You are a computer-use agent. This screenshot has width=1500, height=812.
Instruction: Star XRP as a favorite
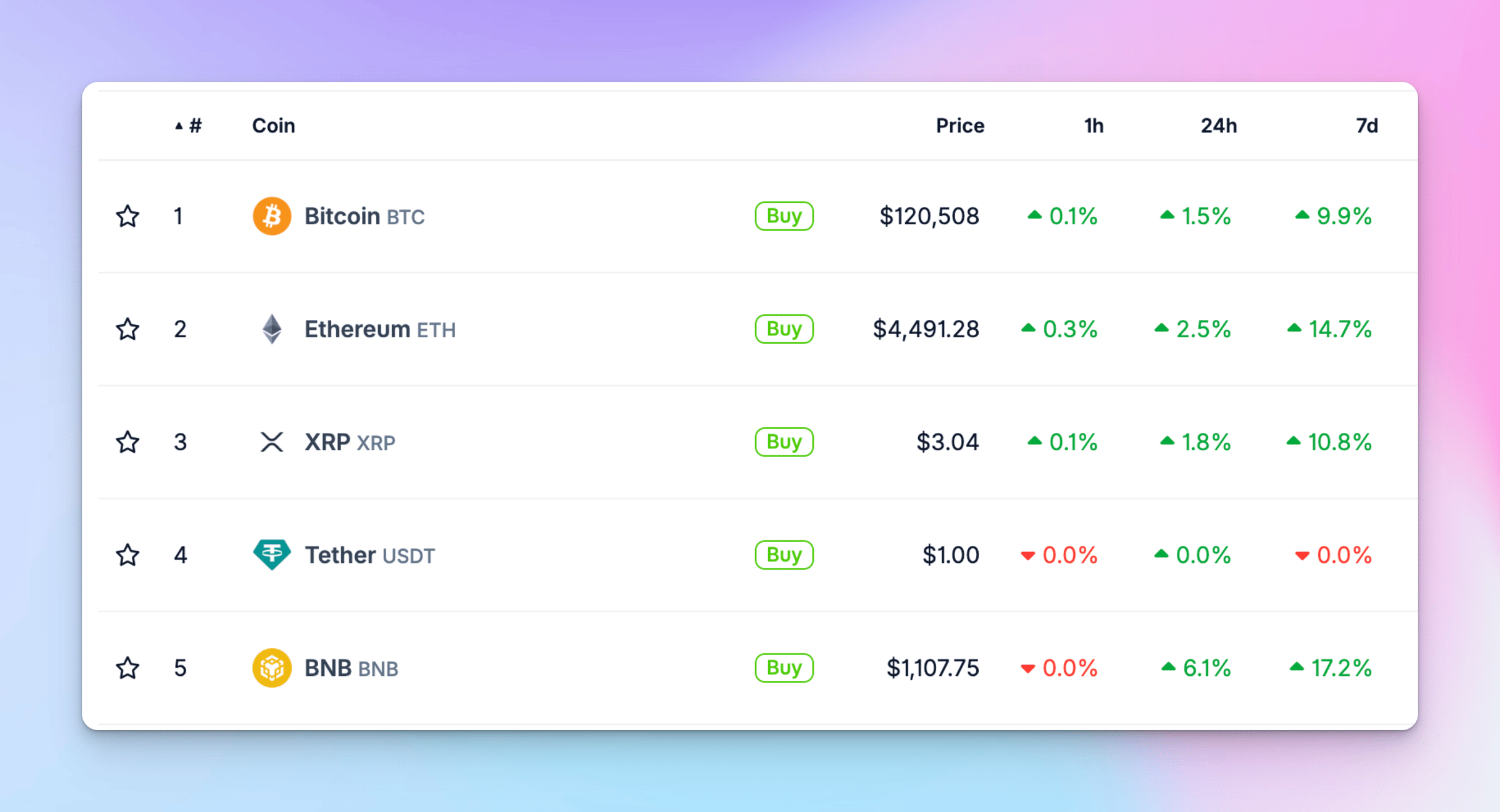tap(127, 442)
